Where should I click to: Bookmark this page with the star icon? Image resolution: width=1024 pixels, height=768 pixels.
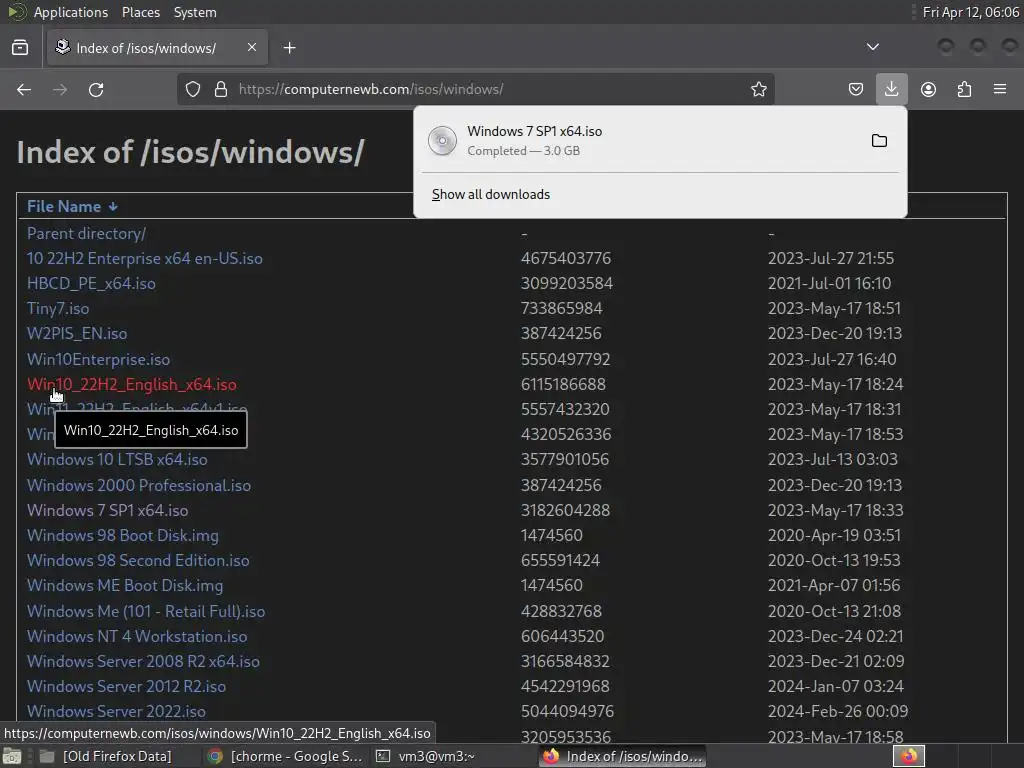point(758,89)
